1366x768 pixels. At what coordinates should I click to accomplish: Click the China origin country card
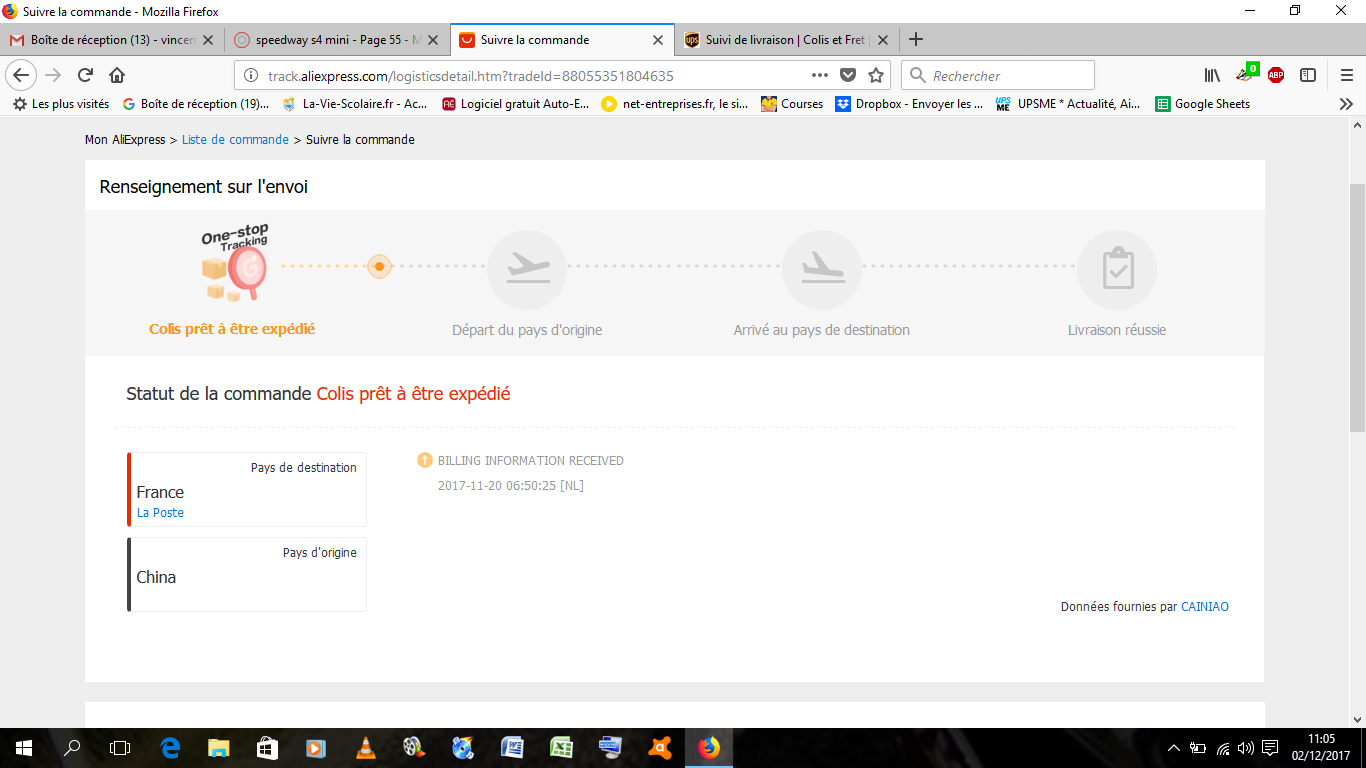[247, 574]
